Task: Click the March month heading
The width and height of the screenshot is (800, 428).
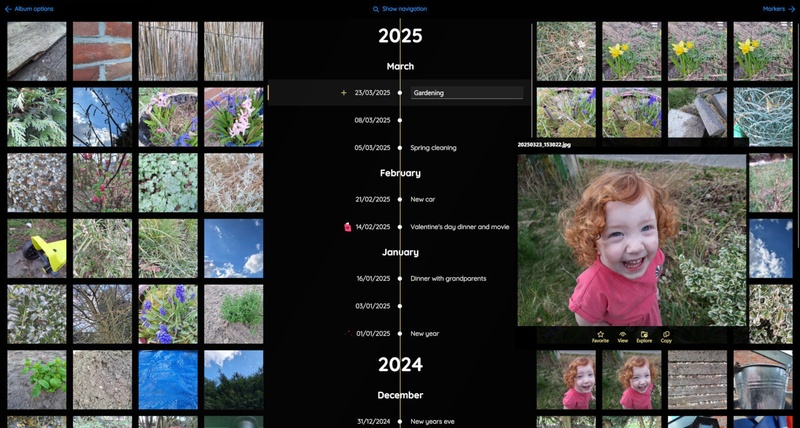Action: coord(400,66)
